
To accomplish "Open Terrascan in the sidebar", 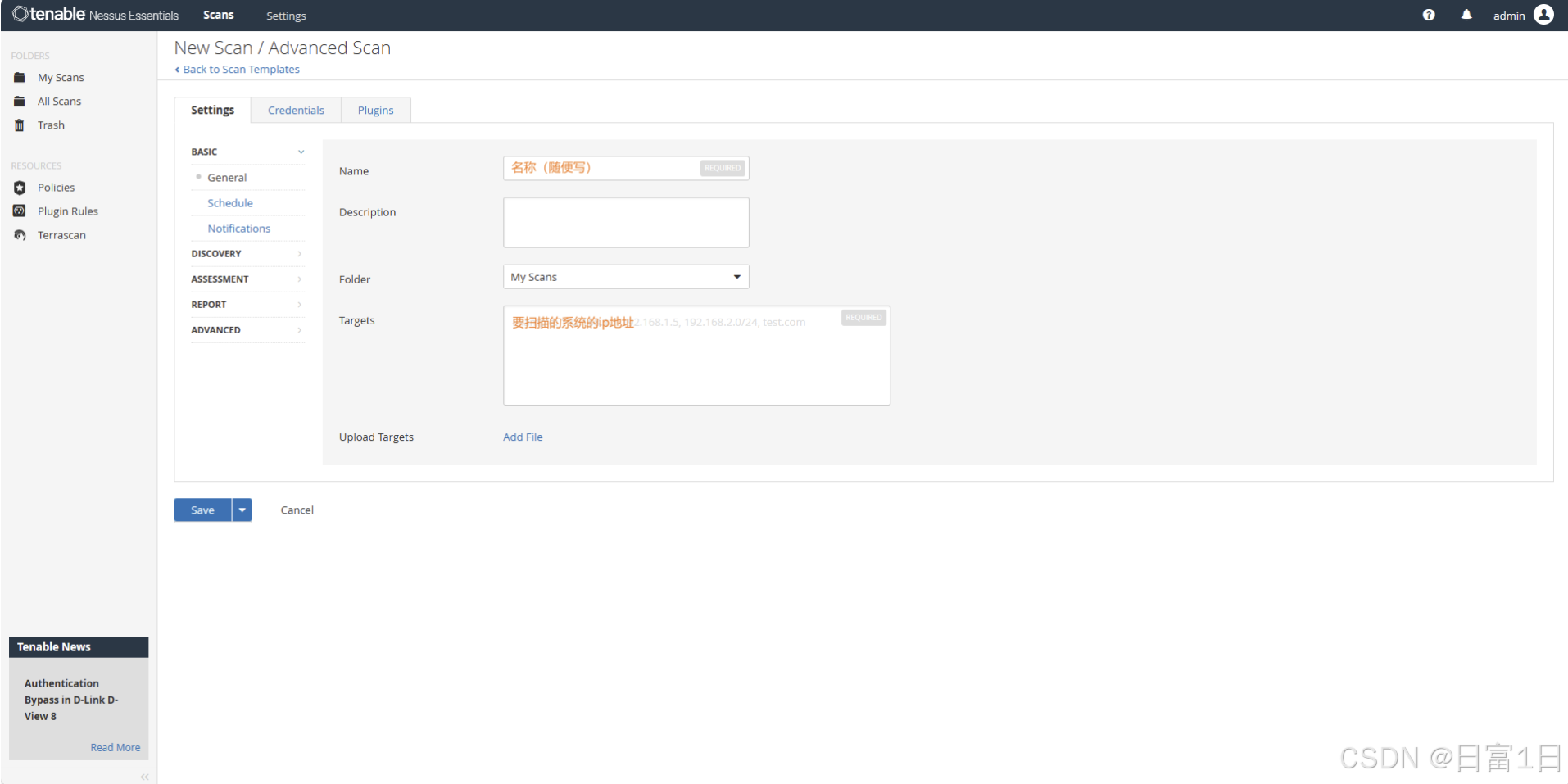I will [x=61, y=234].
